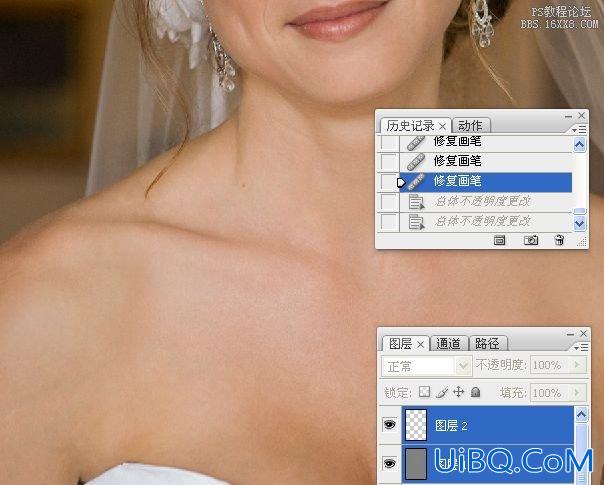
Task: Open the History panel options menu
Action: [579, 130]
